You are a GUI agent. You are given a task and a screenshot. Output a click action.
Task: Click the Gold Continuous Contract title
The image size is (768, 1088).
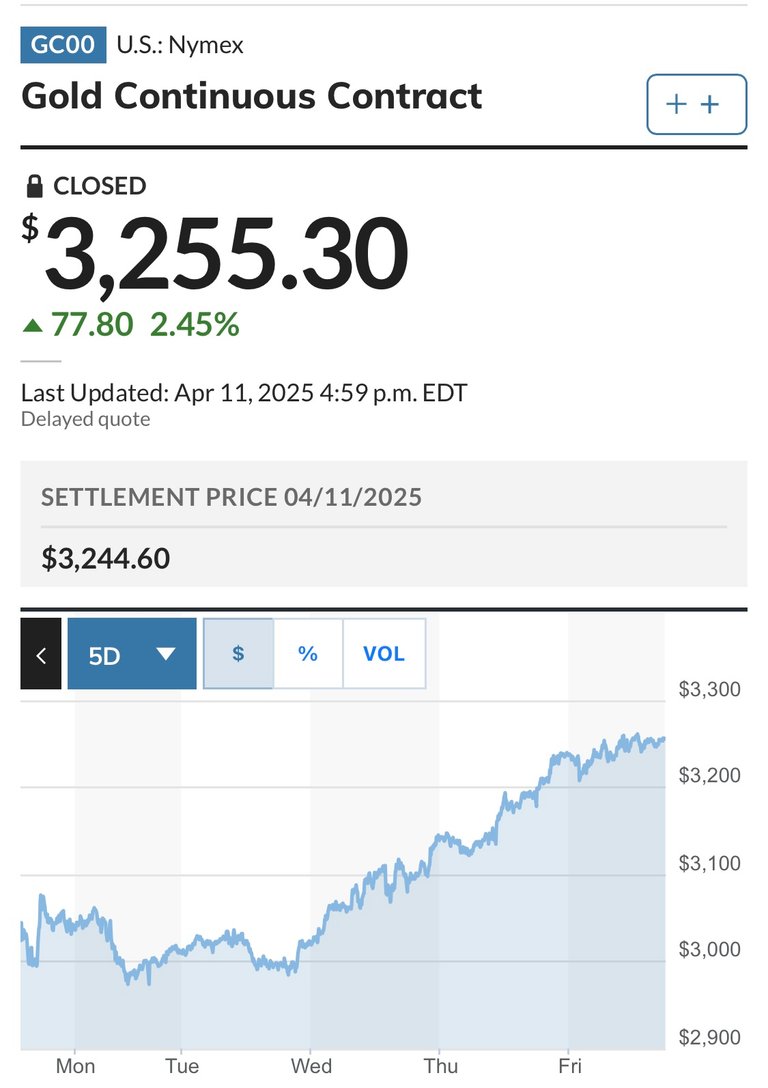pyautogui.click(x=252, y=96)
